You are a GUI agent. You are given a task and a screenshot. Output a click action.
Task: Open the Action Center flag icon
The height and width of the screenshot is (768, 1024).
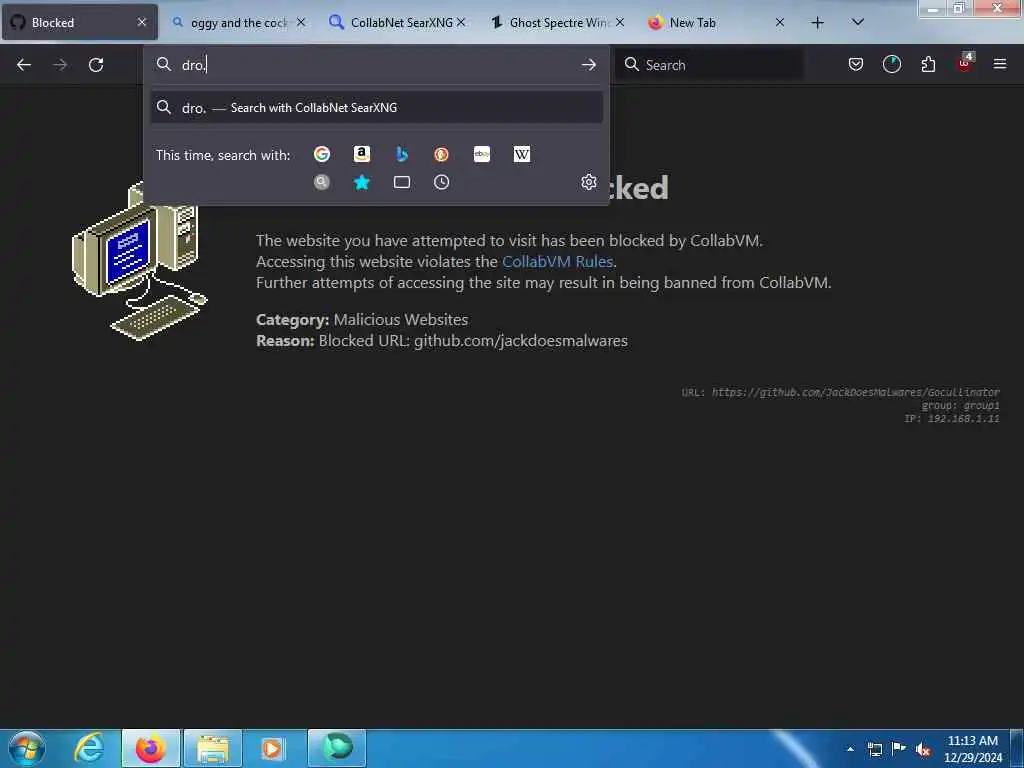899,748
